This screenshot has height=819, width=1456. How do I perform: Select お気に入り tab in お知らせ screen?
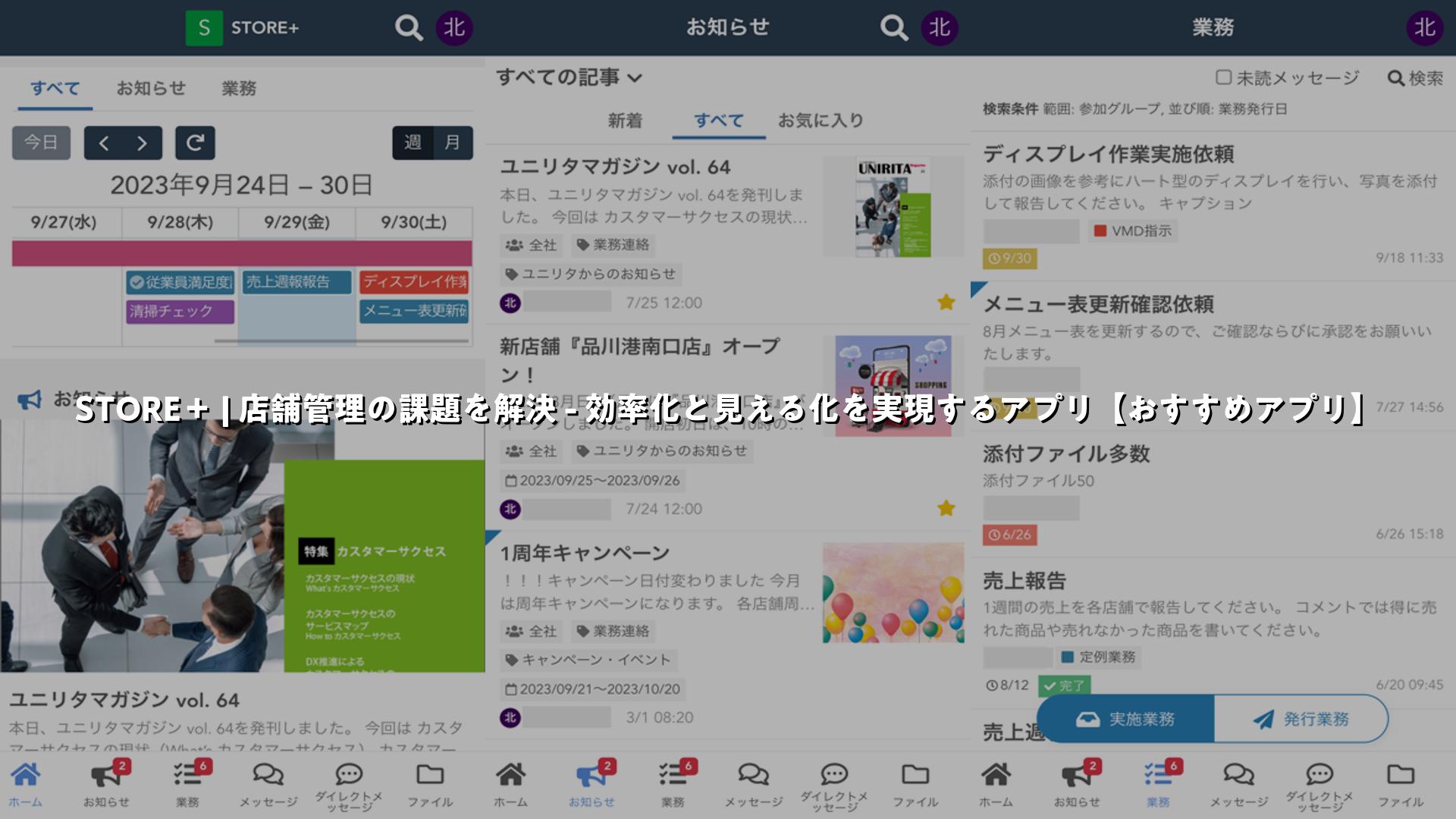pyautogui.click(x=821, y=121)
